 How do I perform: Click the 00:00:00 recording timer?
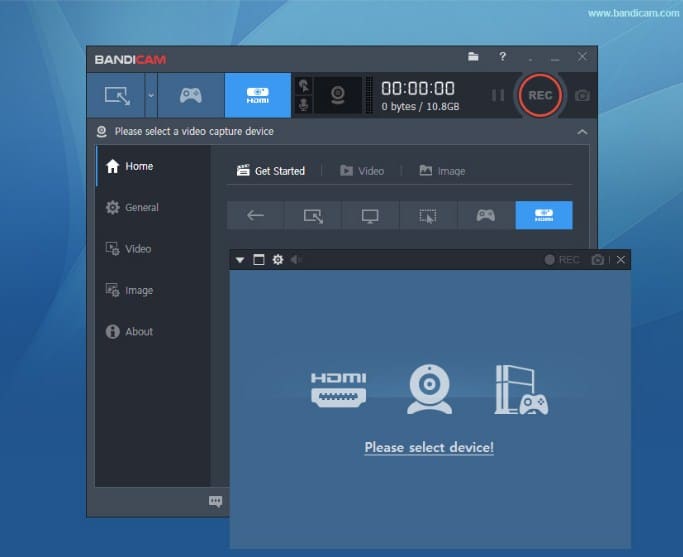click(x=418, y=88)
